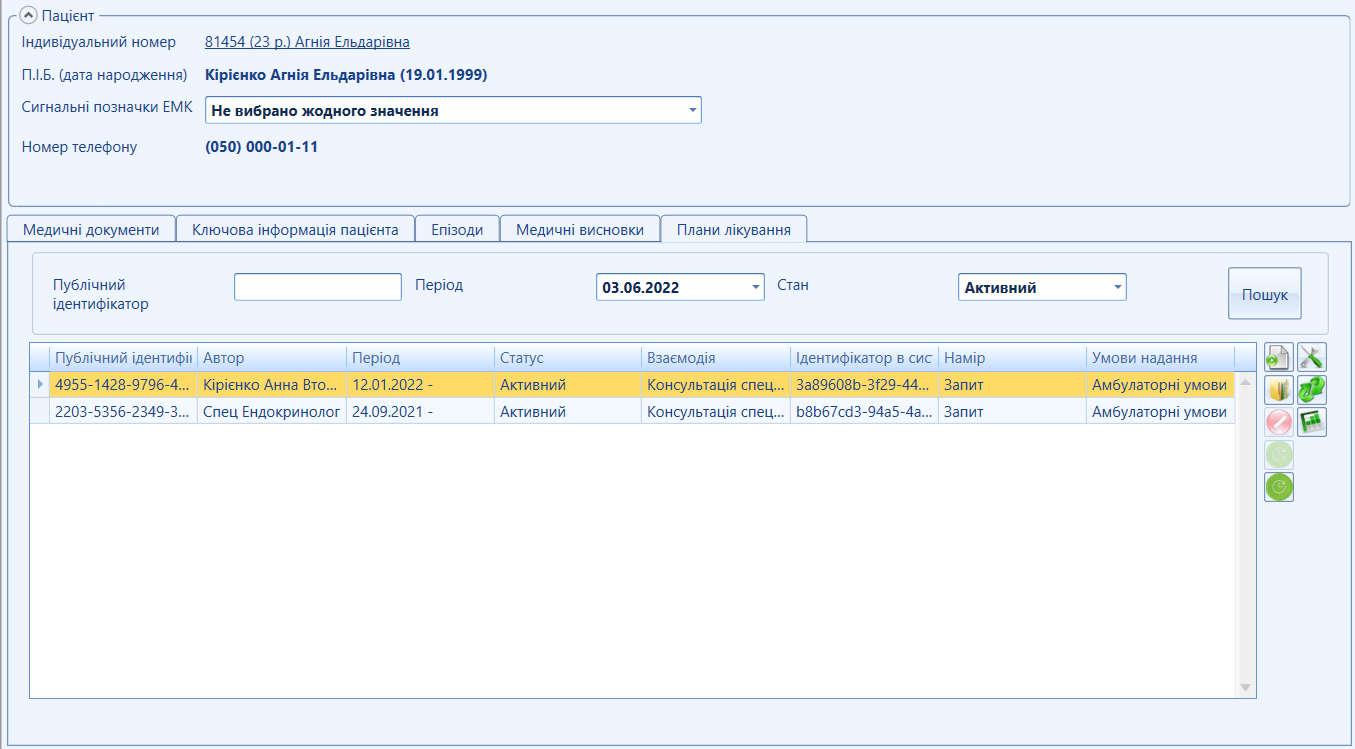Click the red cancel circle icon
This screenshot has height=749, width=1355.
pos(1279,422)
